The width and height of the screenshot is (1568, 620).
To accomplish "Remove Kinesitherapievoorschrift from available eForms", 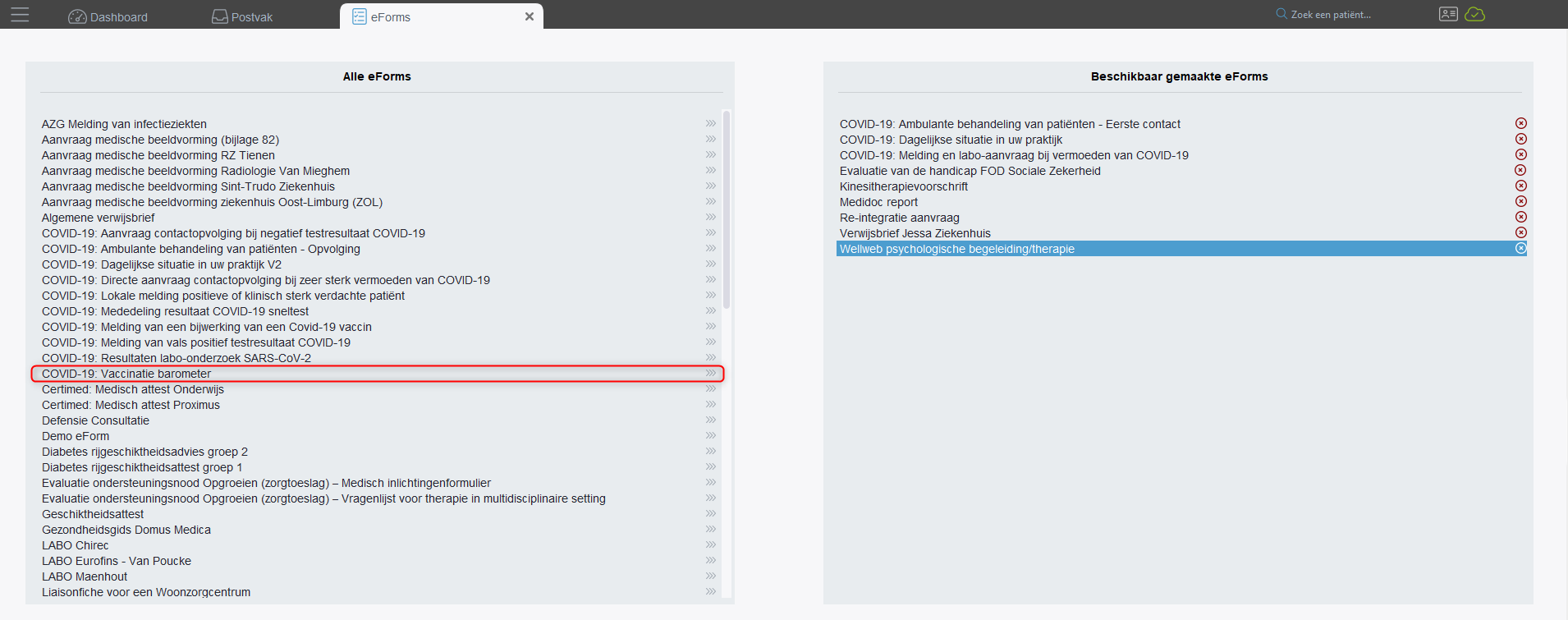I will (1520, 186).
